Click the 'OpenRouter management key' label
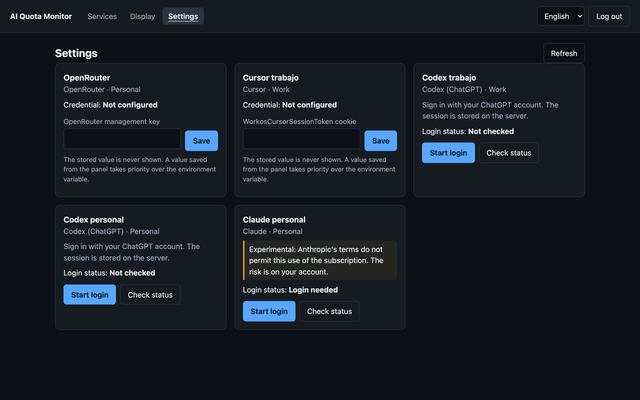This screenshot has width=640, height=400. point(112,122)
